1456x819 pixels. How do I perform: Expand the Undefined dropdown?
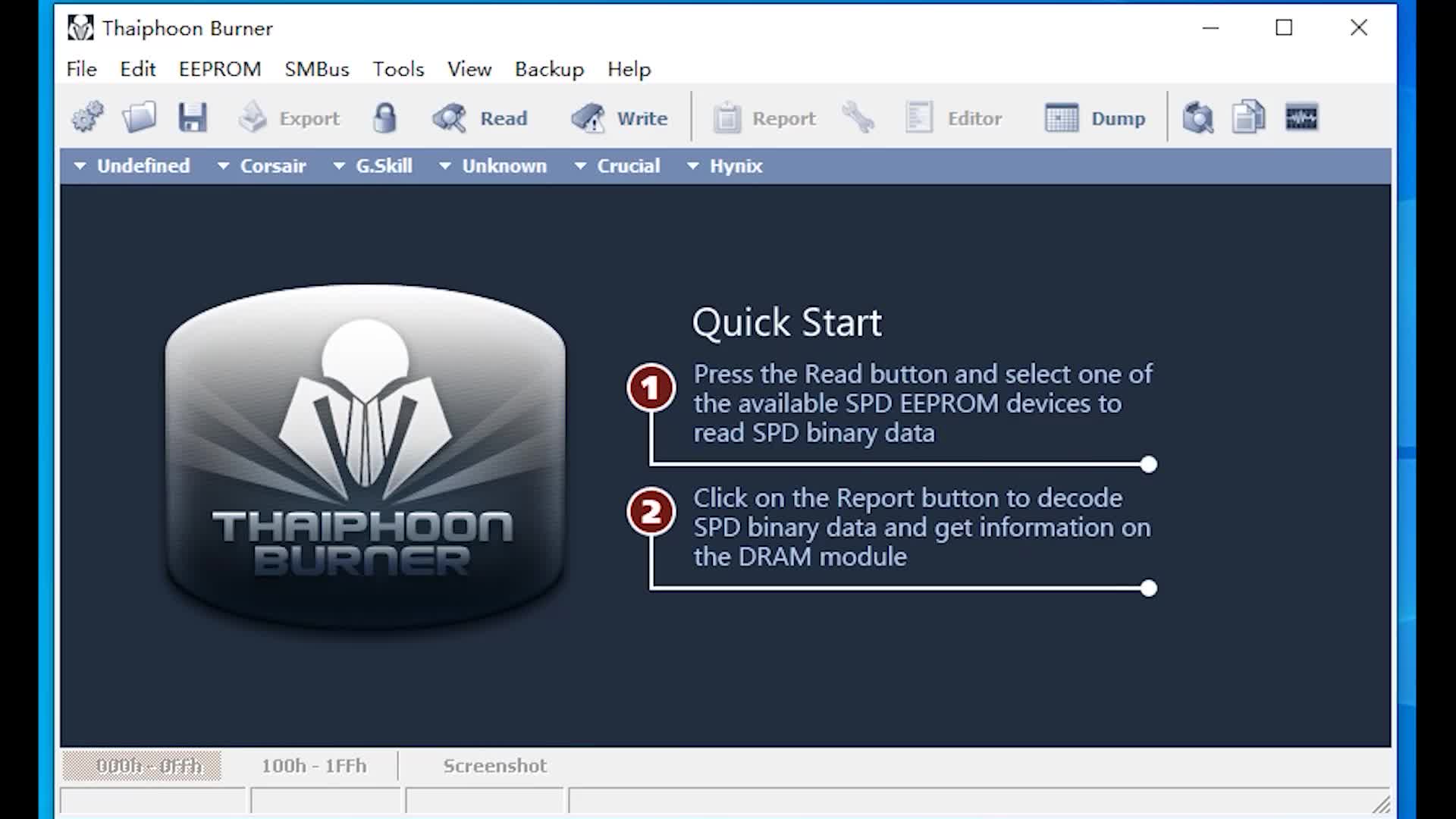pyautogui.click(x=132, y=166)
